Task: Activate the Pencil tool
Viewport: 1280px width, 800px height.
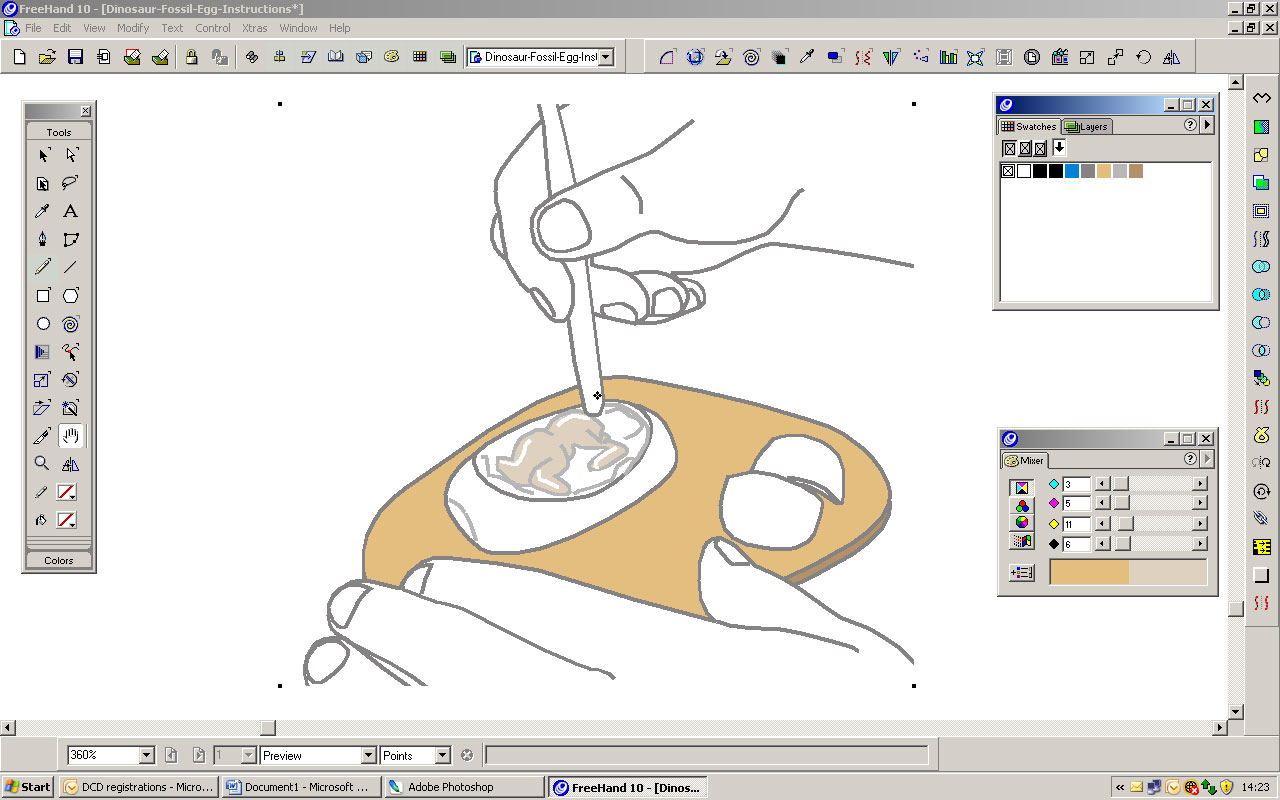Action: (43, 267)
